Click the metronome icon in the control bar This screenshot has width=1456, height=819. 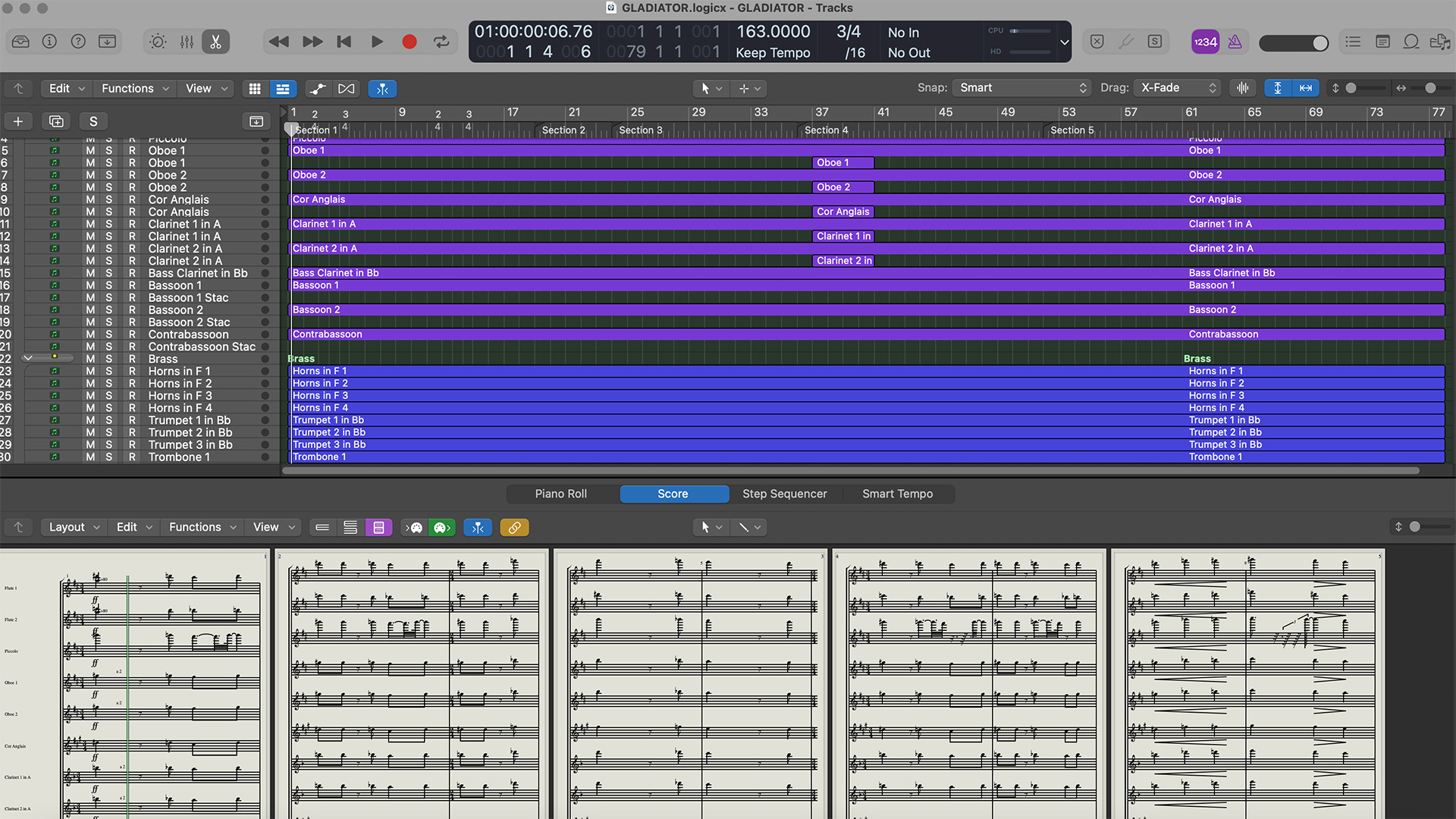coord(1235,42)
